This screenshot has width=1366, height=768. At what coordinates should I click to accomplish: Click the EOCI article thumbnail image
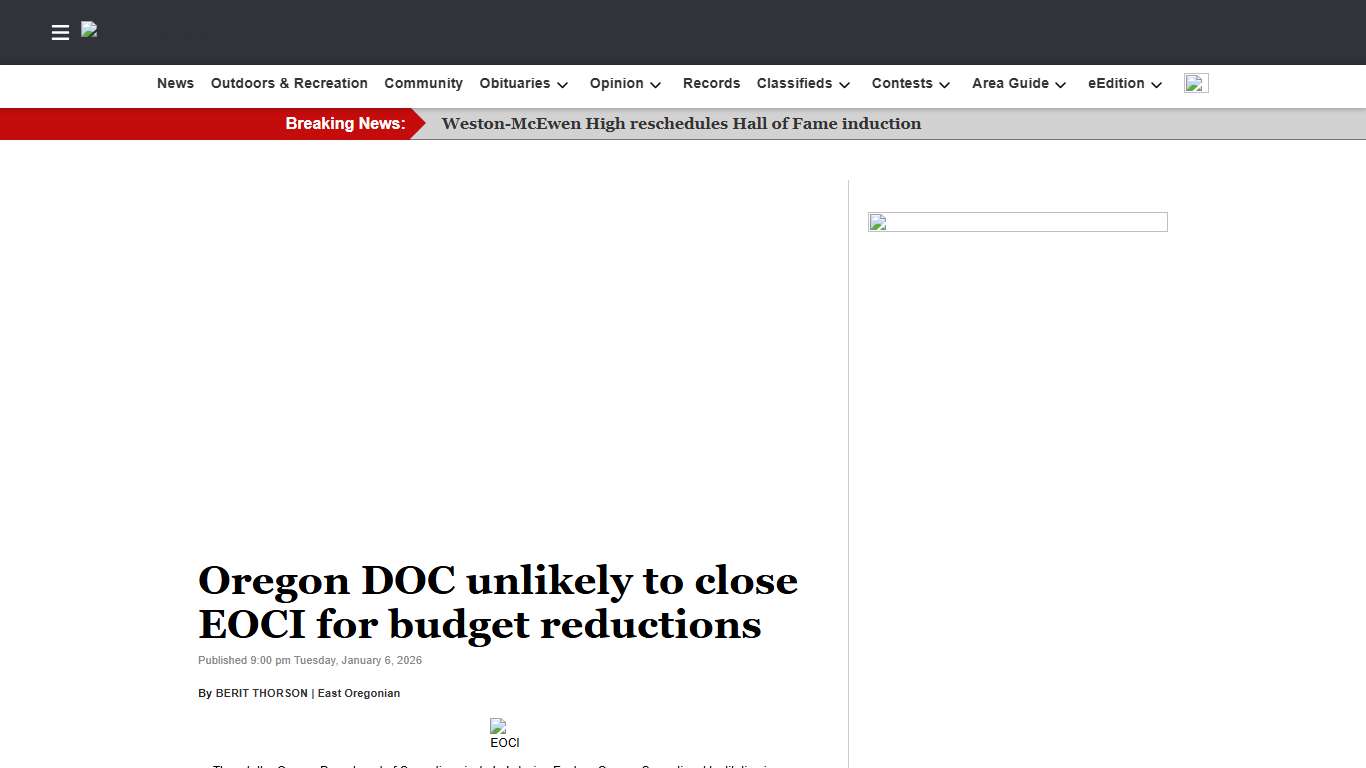pyautogui.click(x=504, y=733)
